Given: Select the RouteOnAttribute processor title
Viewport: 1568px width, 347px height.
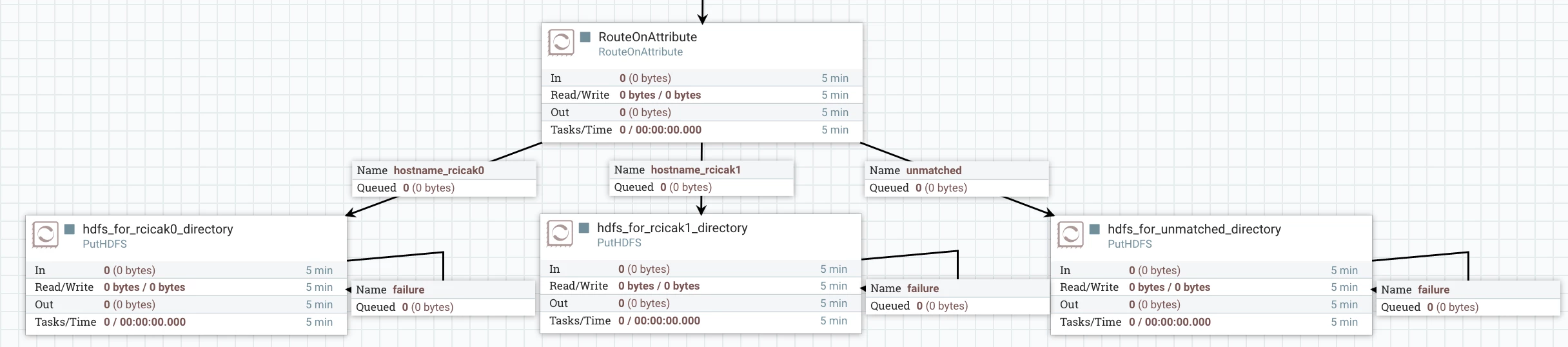Looking at the screenshot, I should 647,37.
